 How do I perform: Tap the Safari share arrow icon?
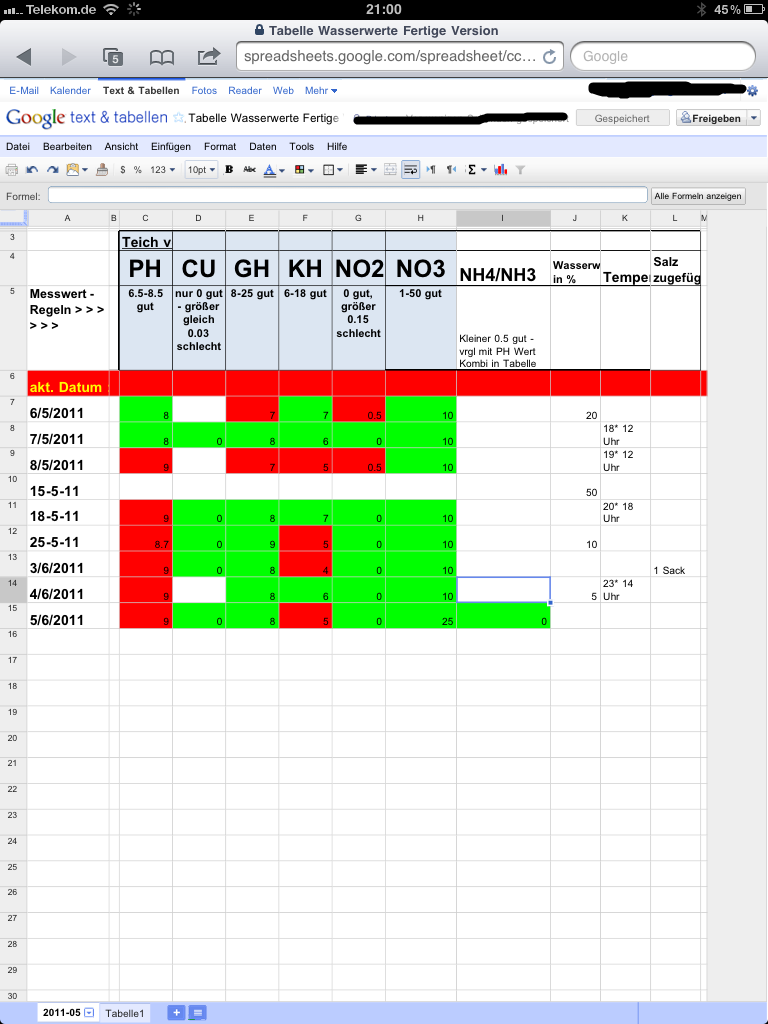(209, 56)
